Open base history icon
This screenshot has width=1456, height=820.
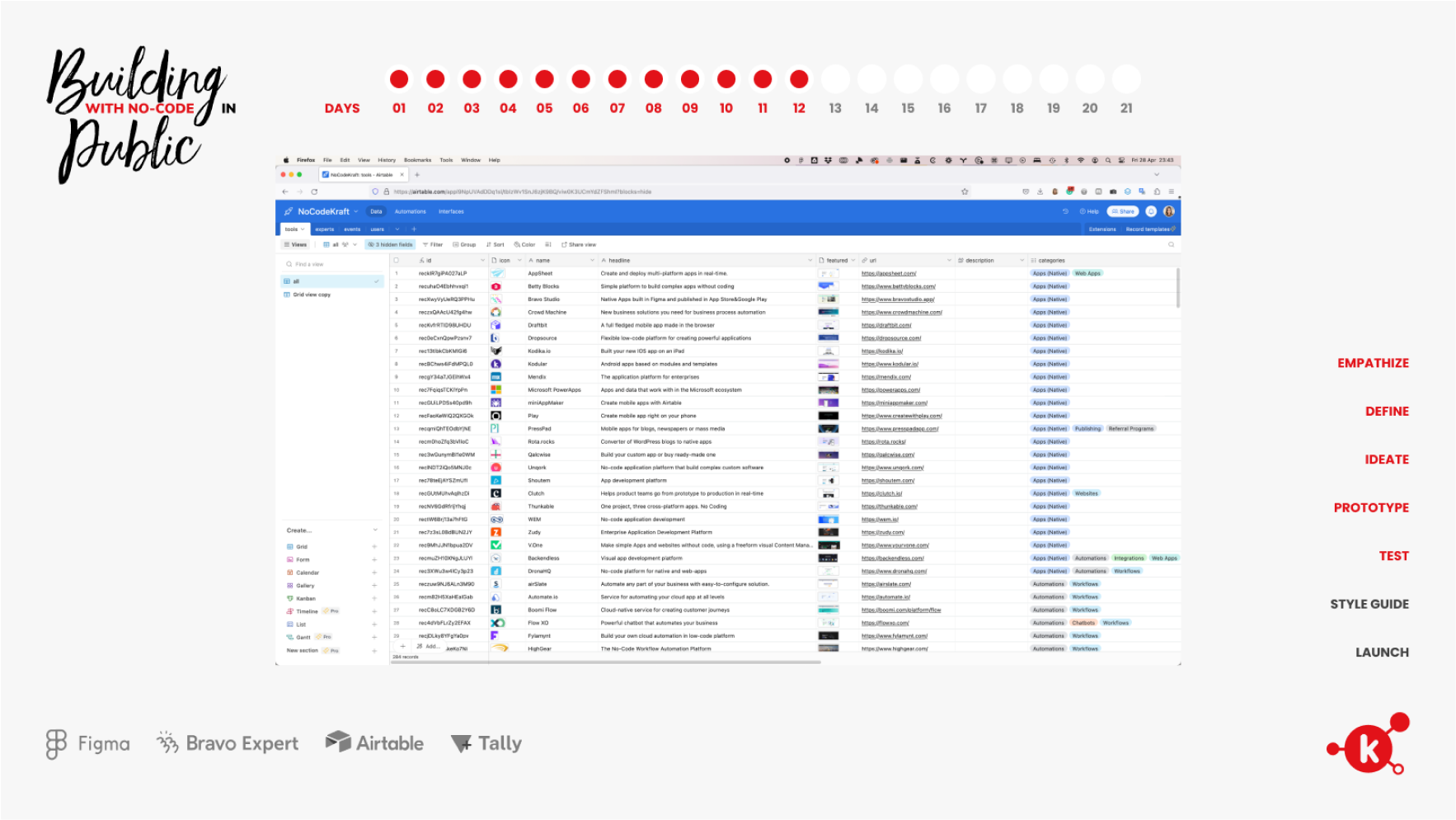(x=1065, y=211)
